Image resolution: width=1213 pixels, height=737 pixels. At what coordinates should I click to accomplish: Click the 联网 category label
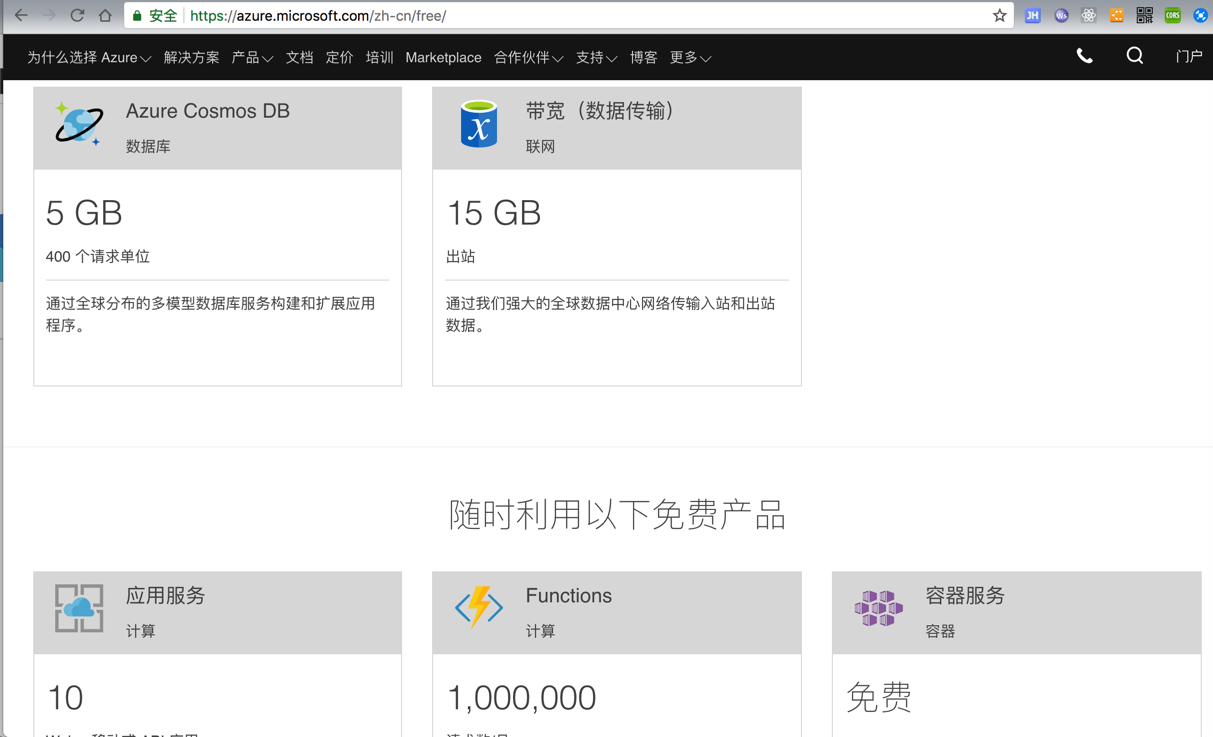tap(540, 146)
